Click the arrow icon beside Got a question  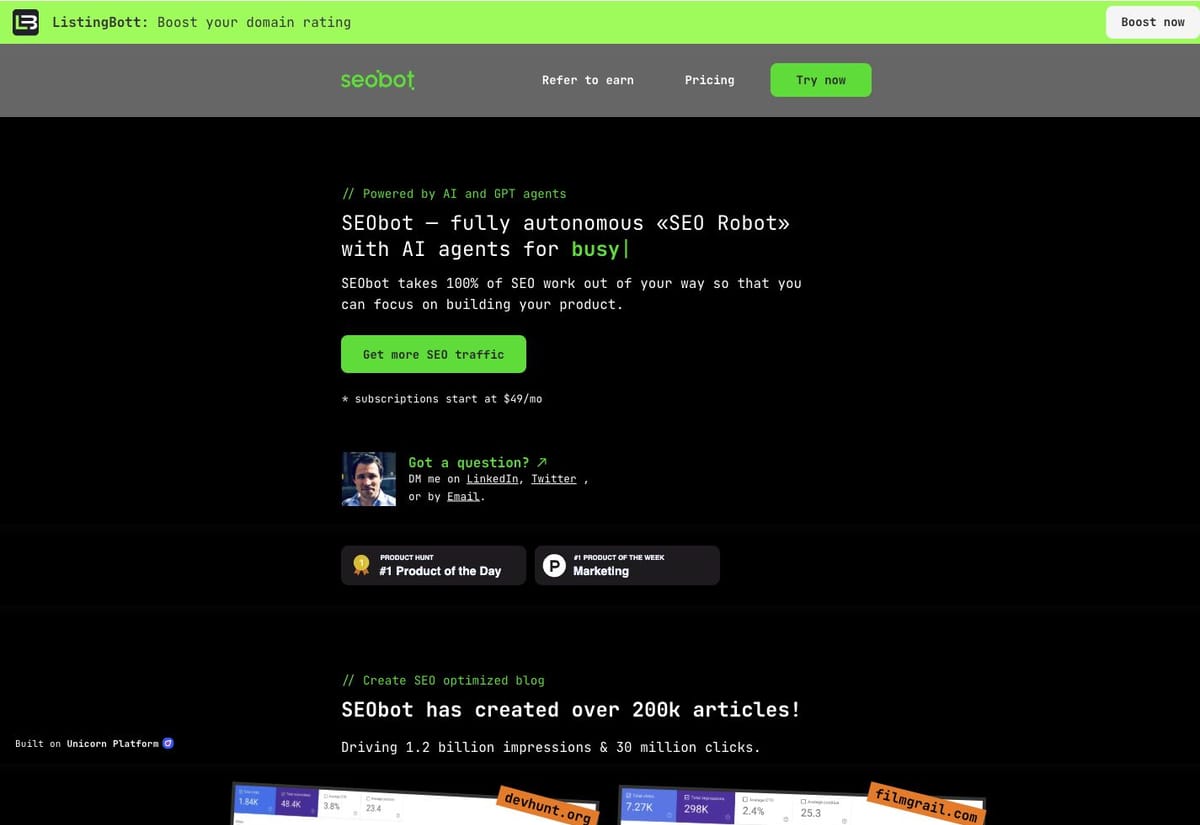[x=542, y=462]
